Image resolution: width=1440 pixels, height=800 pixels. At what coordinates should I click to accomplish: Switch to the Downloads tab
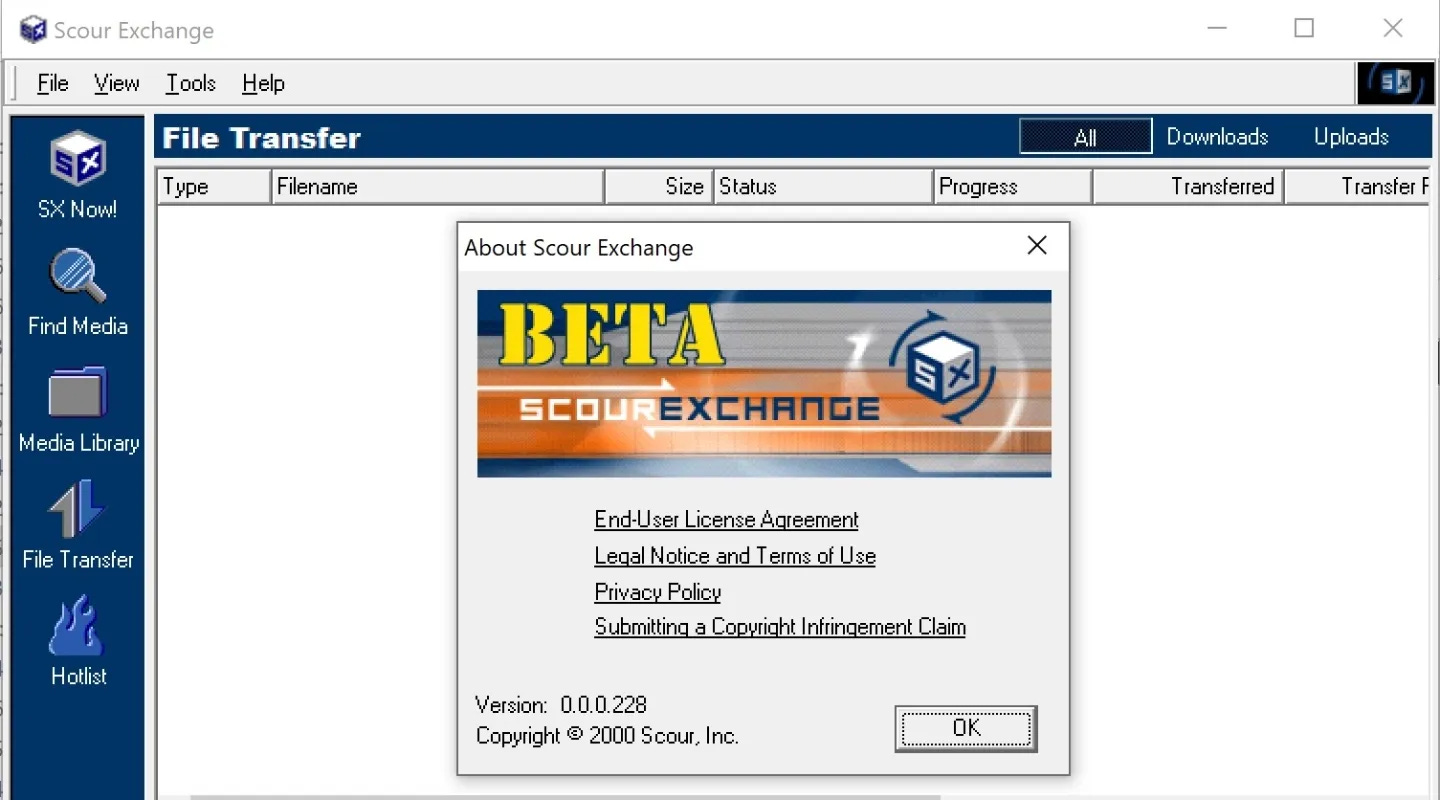(1217, 137)
